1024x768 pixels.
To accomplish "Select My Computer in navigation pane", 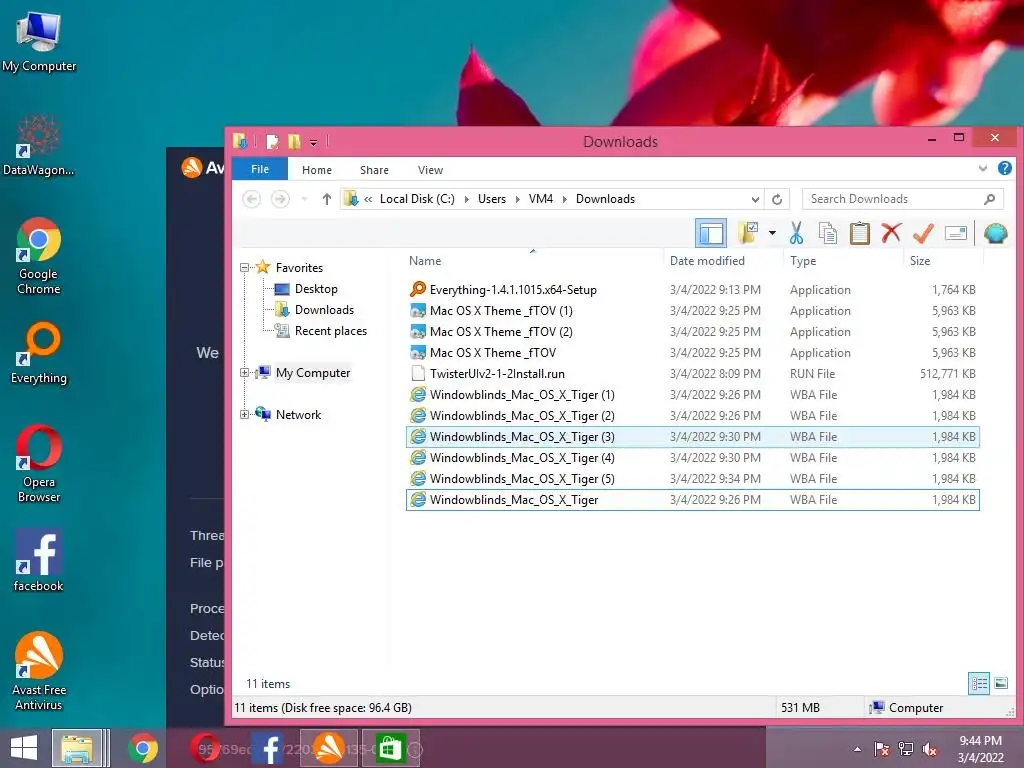I will tap(302, 373).
